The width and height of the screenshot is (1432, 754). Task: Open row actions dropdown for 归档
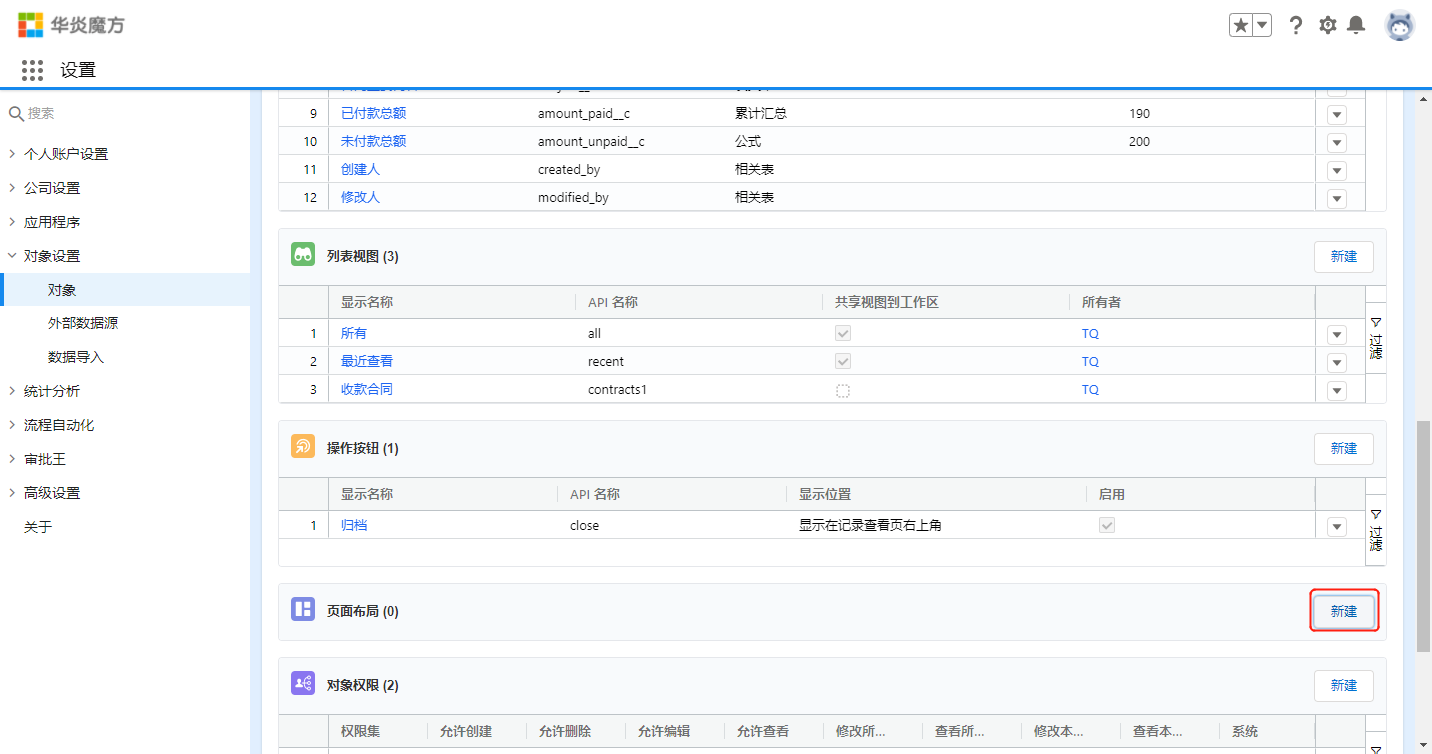click(1337, 526)
